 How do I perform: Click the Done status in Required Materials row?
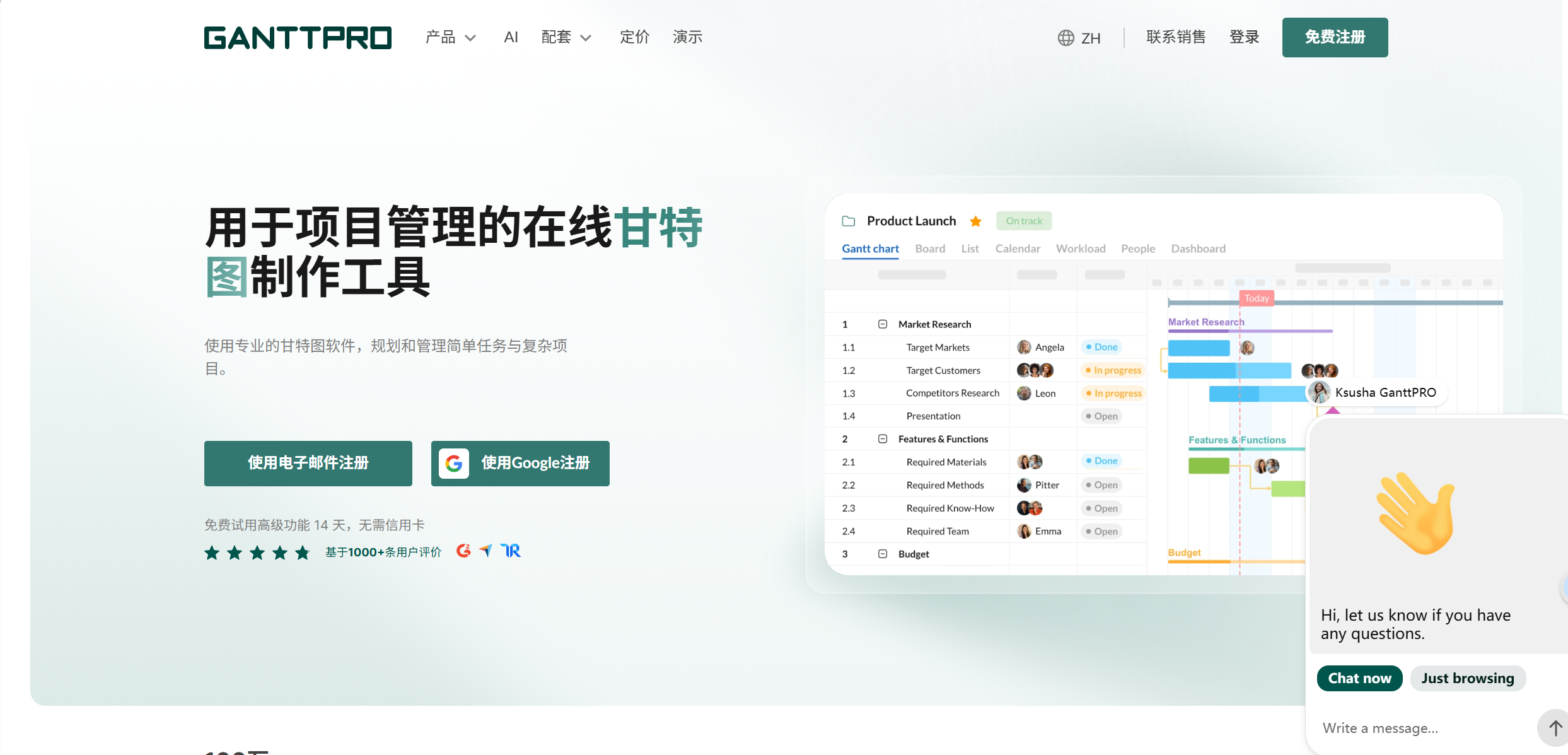[x=1101, y=461]
